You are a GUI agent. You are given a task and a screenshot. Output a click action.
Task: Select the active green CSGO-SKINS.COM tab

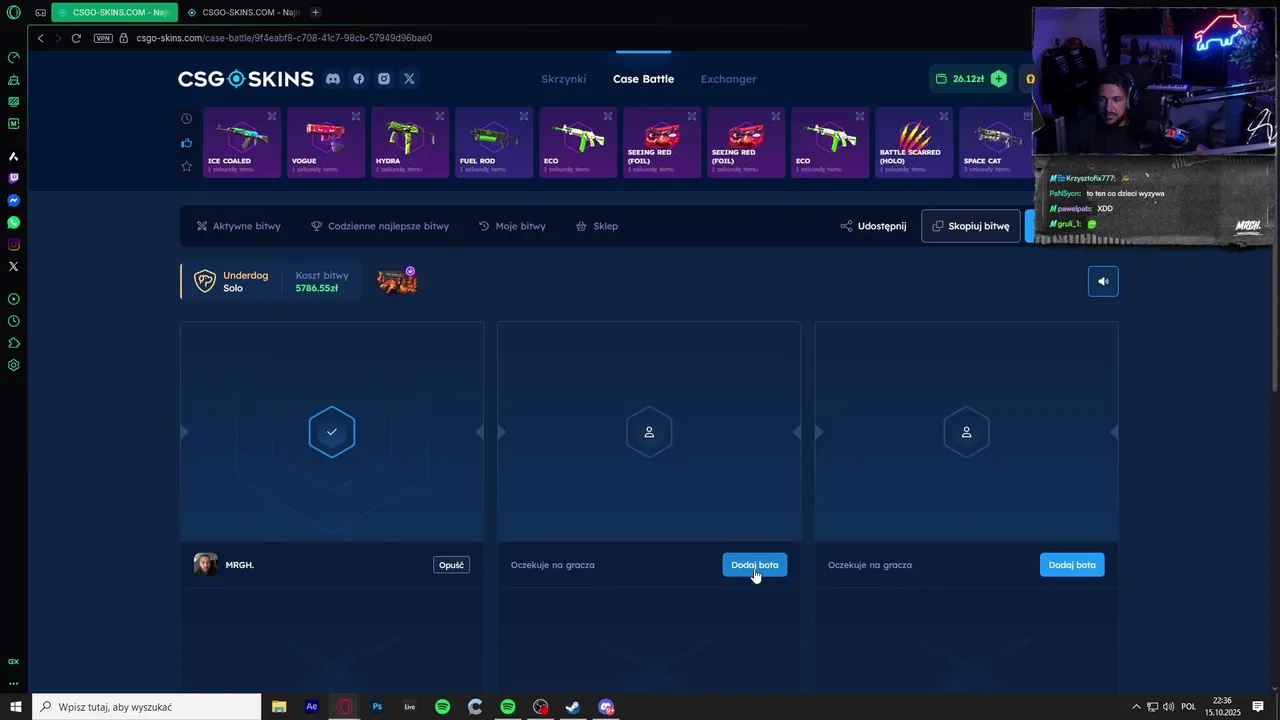(x=115, y=13)
